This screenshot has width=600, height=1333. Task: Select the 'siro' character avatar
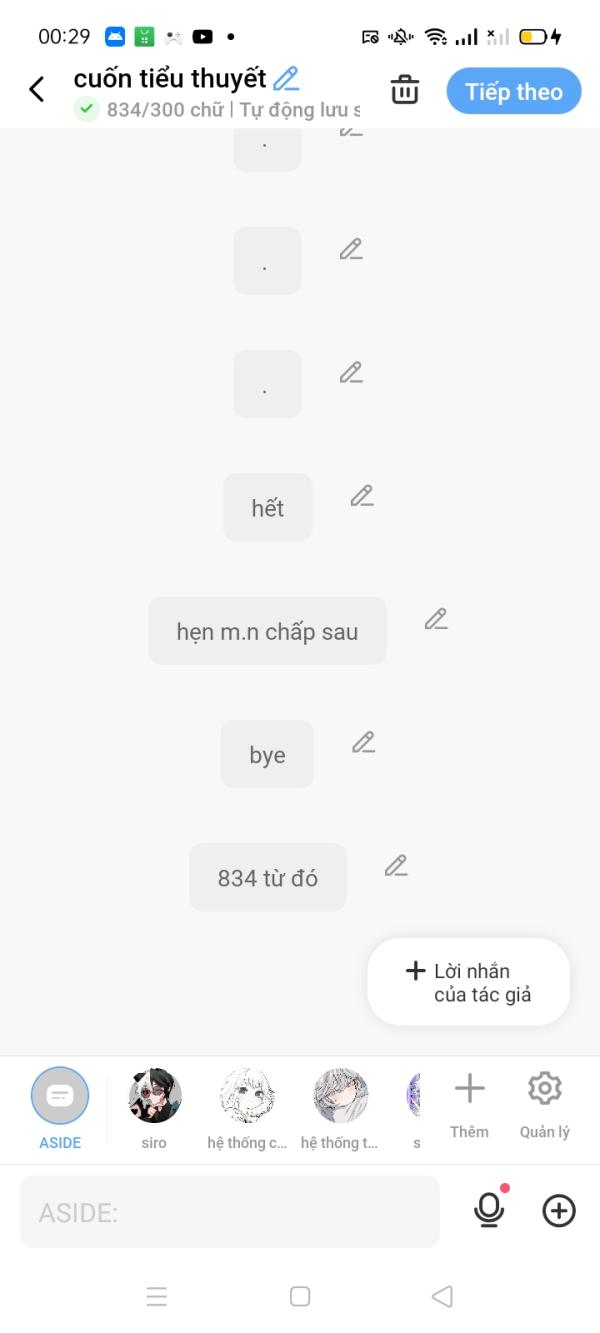(x=154, y=1096)
